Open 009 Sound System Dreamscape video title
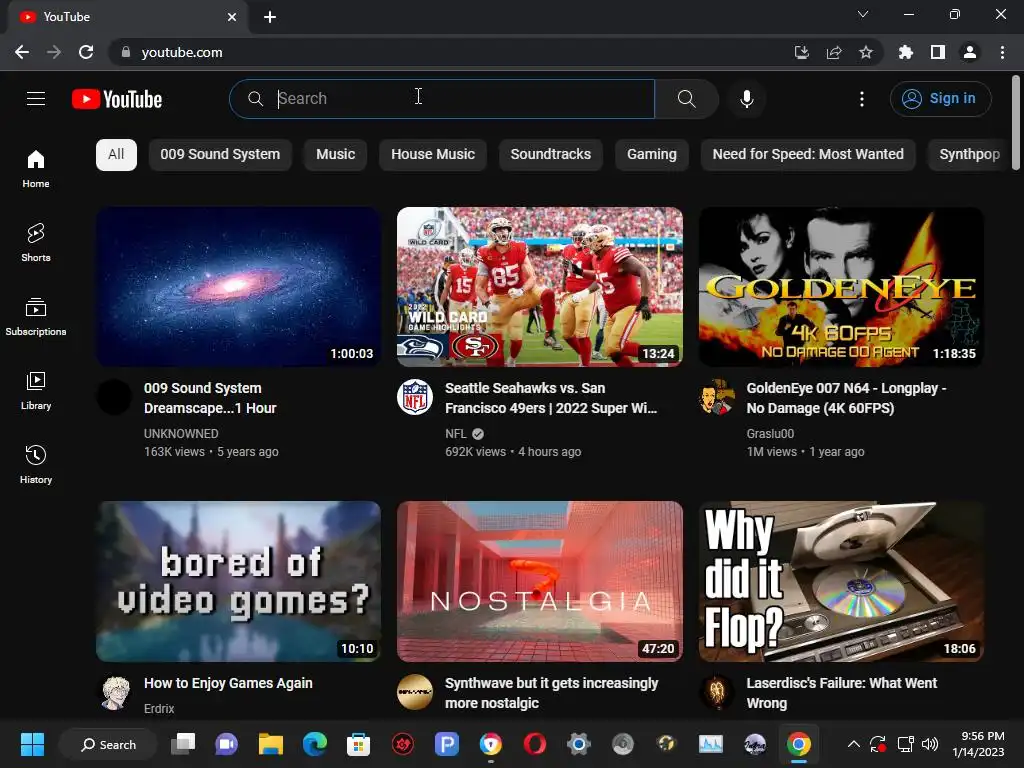Image resolution: width=1024 pixels, height=768 pixels. point(210,398)
